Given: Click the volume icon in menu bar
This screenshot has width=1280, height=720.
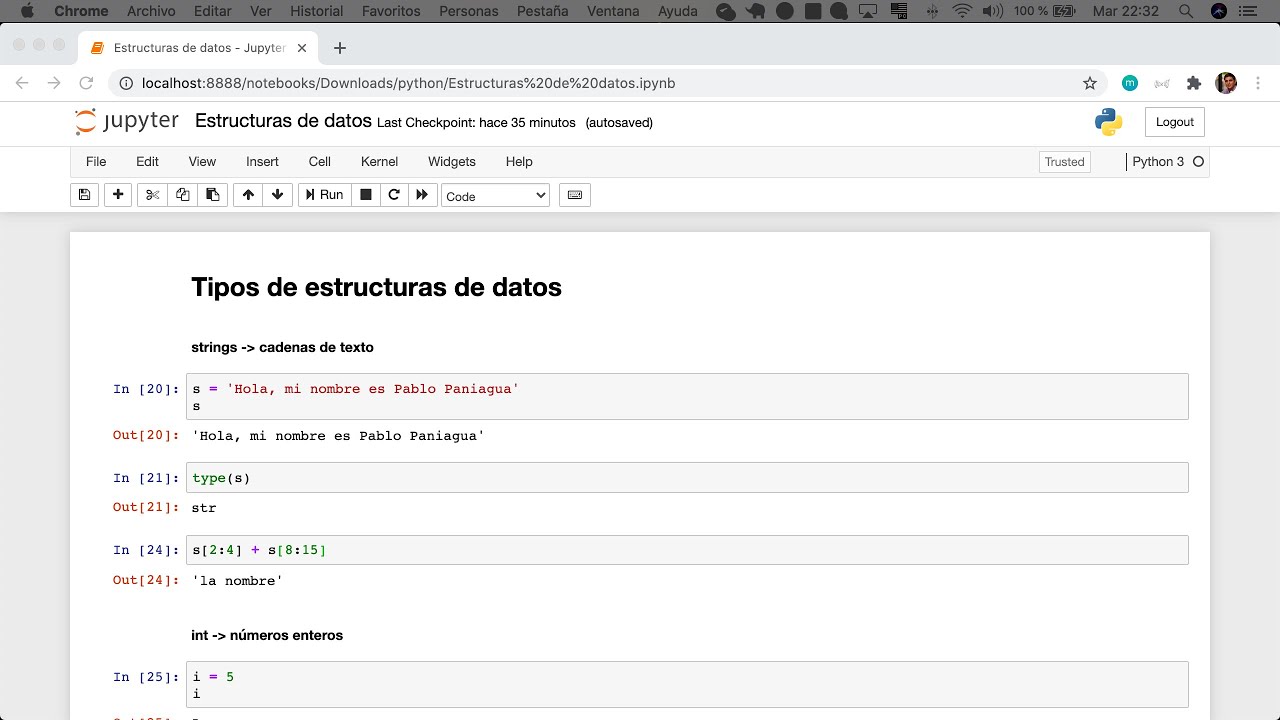Looking at the screenshot, I should coord(994,11).
